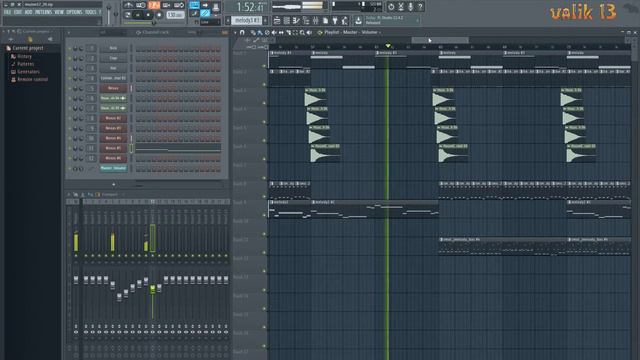640x360 pixels.
Task: Select the playlist Delete tool
Action: 267,32
